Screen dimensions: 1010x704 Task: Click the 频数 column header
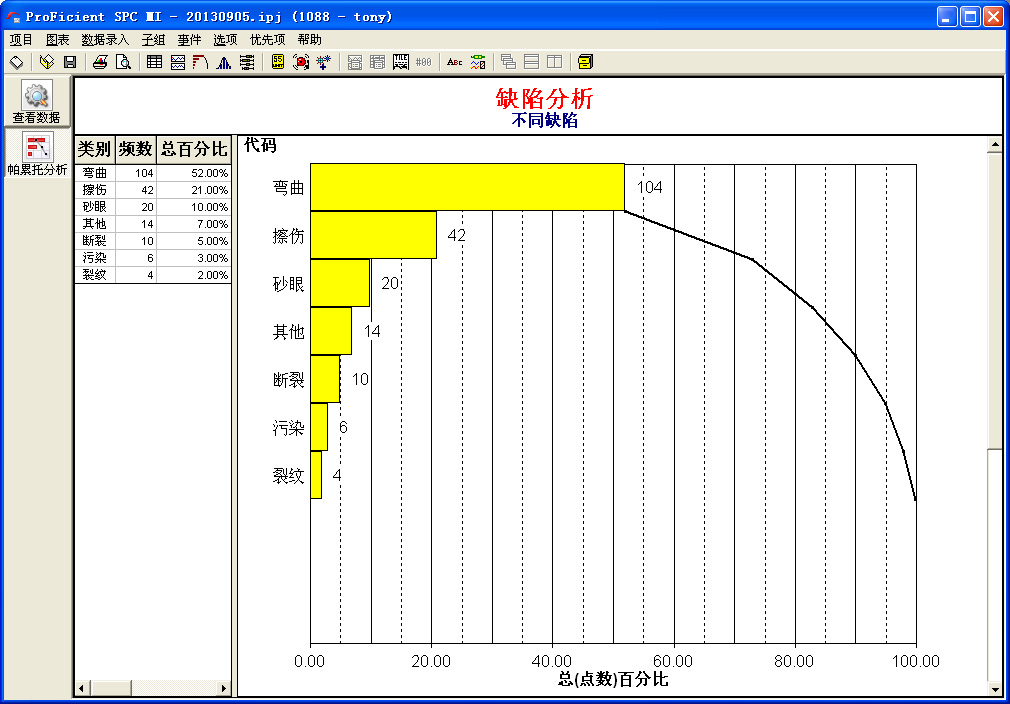pyautogui.click(x=135, y=149)
